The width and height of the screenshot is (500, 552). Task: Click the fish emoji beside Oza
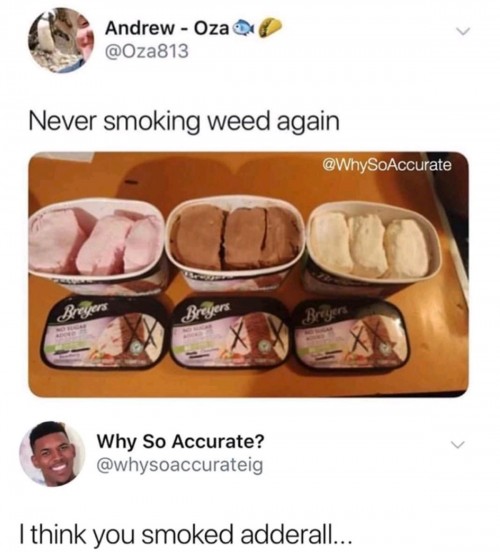tap(244, 27)
